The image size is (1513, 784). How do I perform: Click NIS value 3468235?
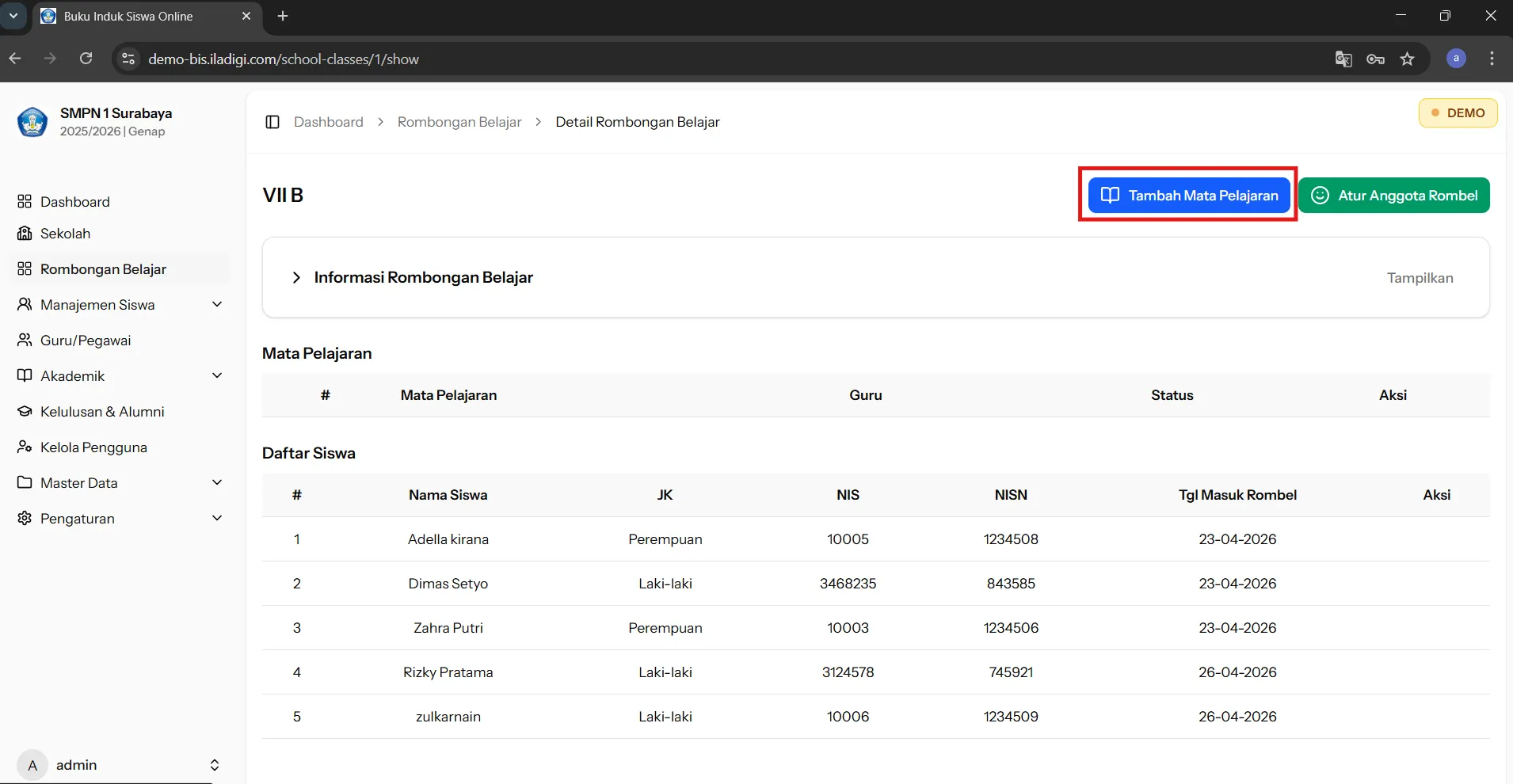click(x=848, y=584)
